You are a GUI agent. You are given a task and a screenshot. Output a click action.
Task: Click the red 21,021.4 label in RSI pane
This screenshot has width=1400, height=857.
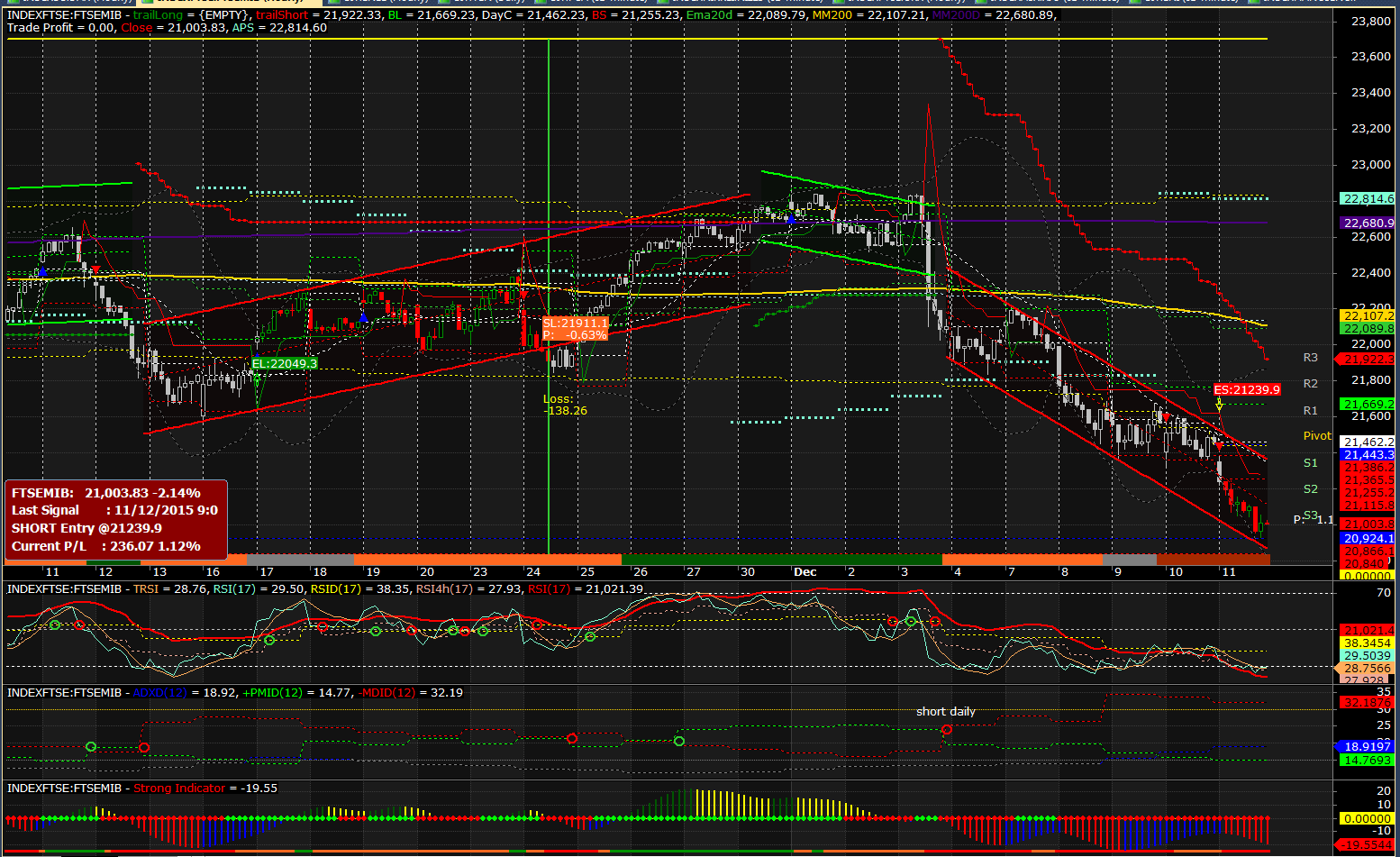(1368, 630)
